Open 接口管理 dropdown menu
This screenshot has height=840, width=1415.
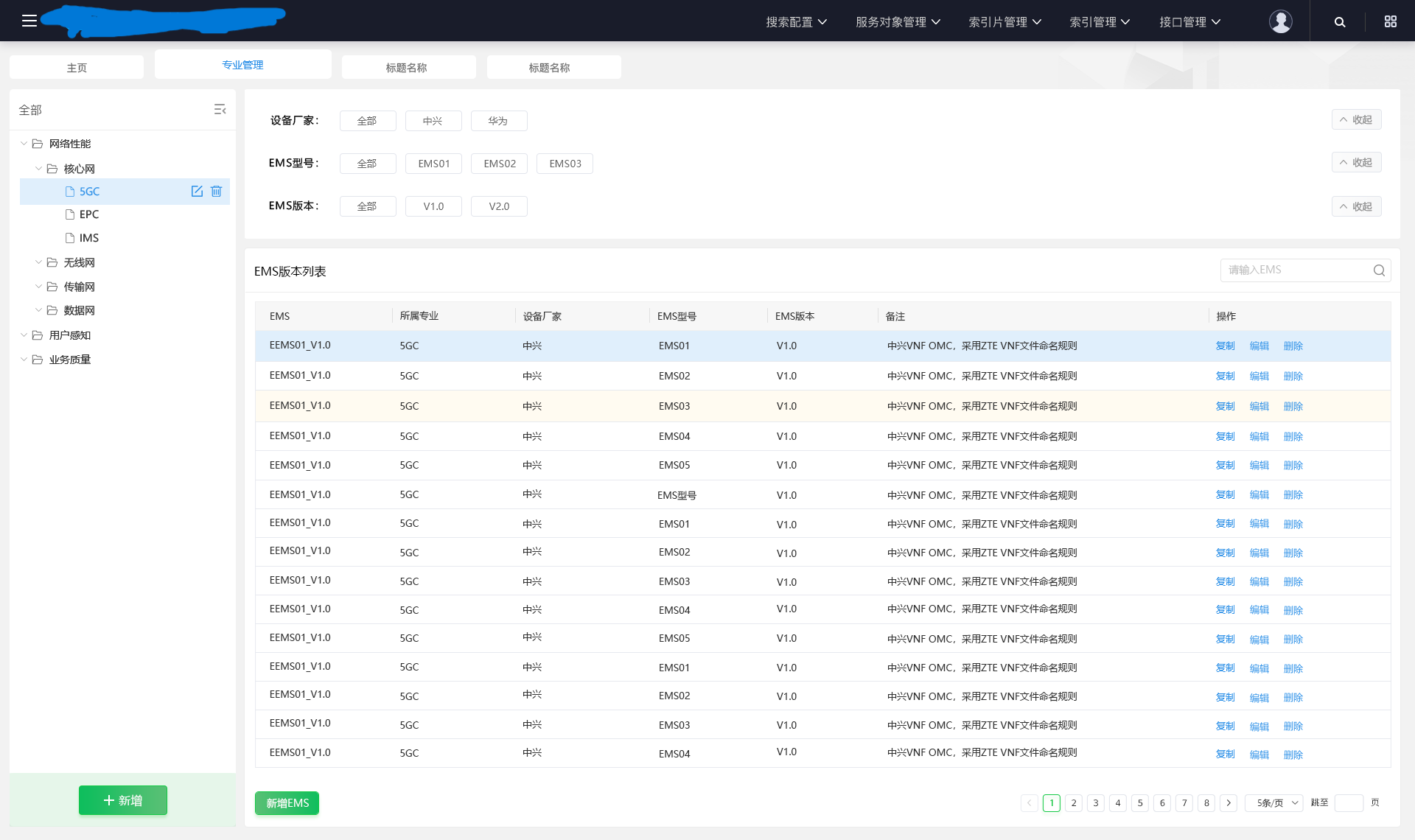[x=1189, y=22]
